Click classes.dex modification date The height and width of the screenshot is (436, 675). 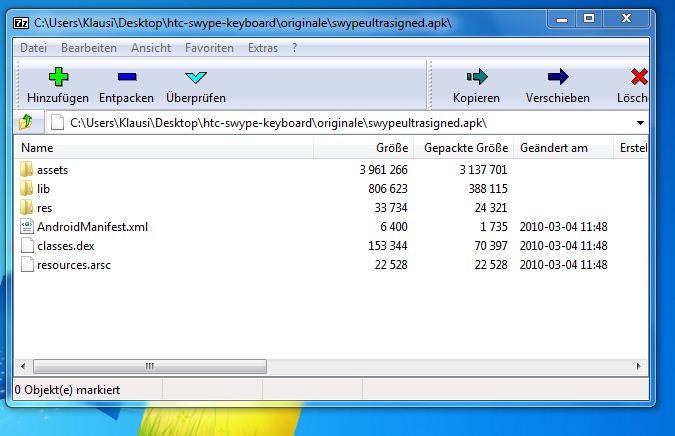(x=564, y=245)
